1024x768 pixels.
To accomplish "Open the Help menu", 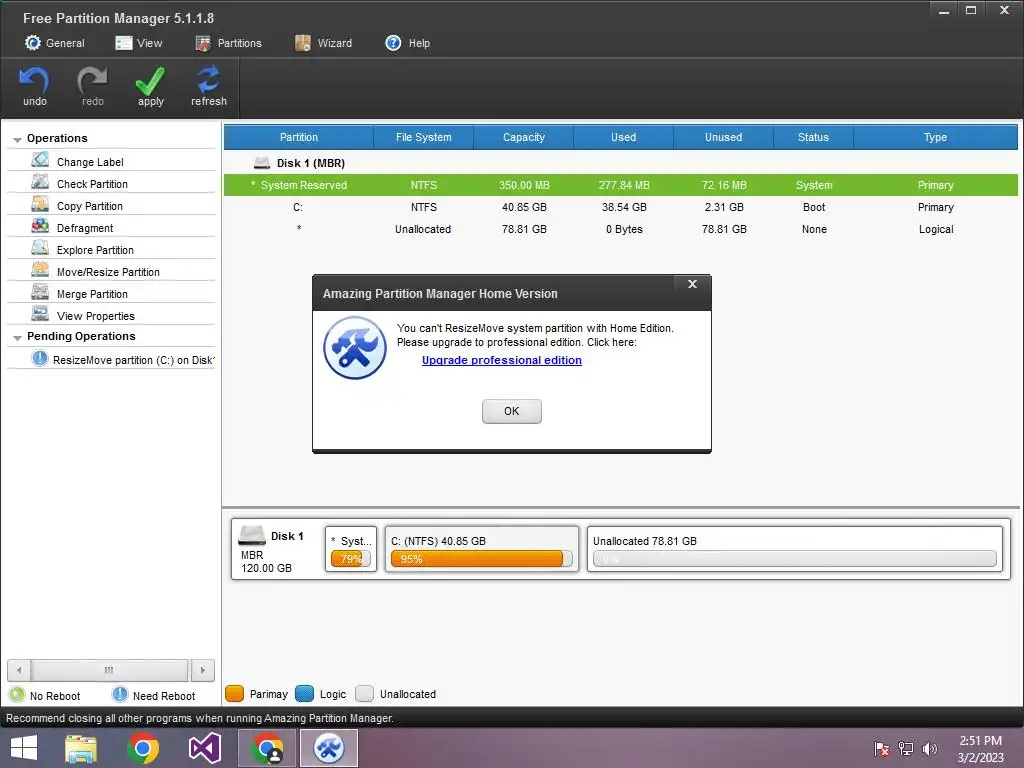I will 408,43.
